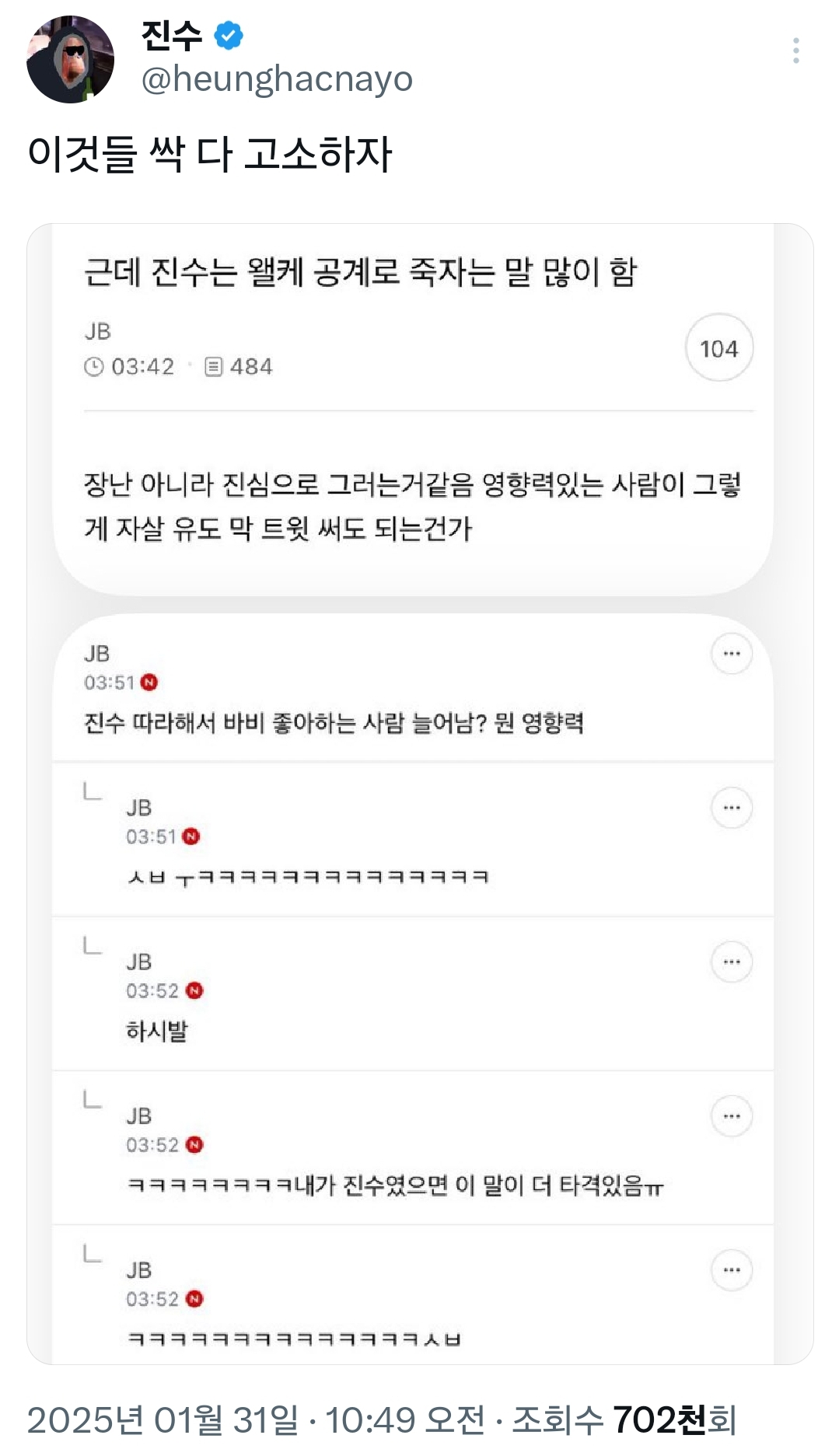Open options for the 하시발 reply
The height and width of the screenshot is (1456, 839).
click(731, 962)
